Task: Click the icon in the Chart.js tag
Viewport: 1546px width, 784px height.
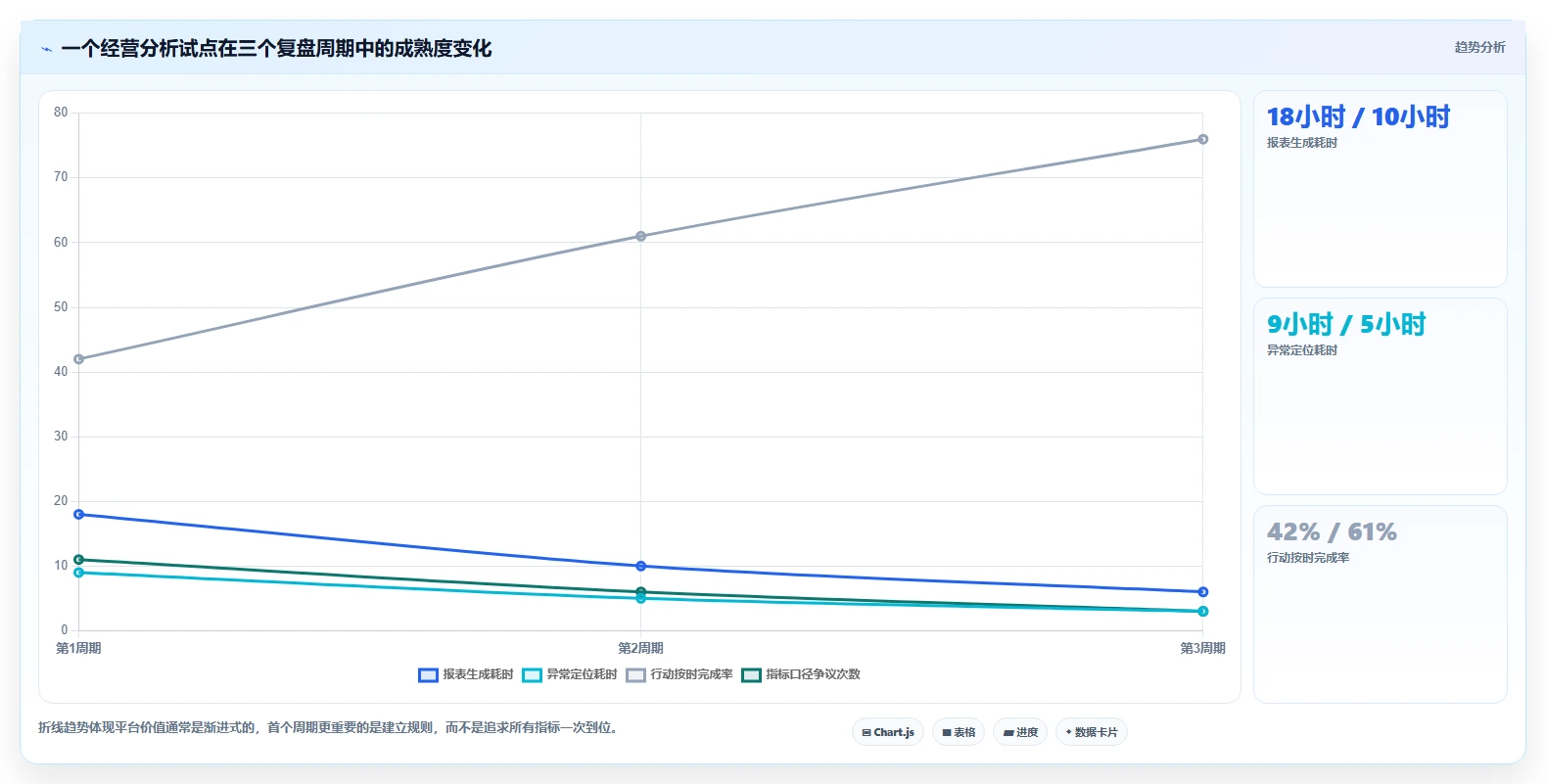Action: [867, 732]
